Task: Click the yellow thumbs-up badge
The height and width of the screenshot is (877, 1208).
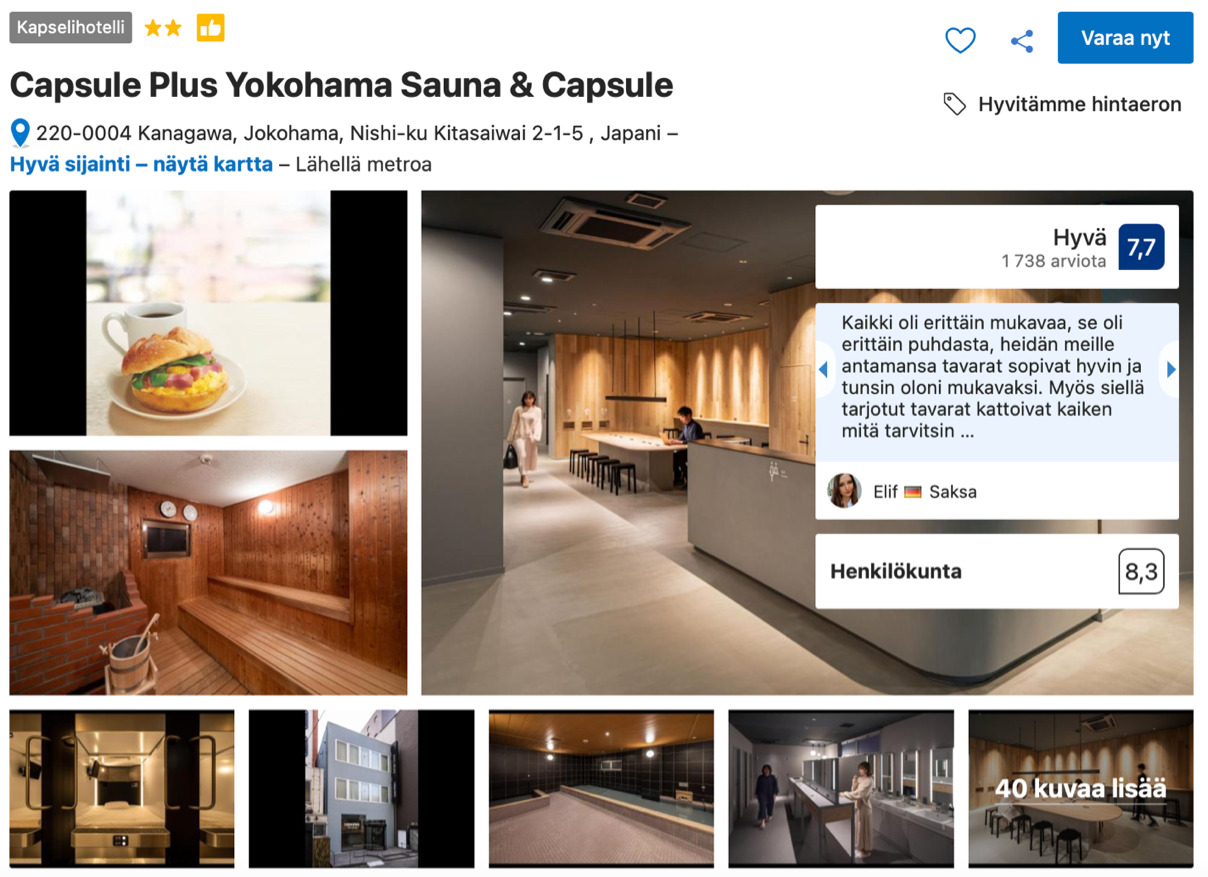Action: (210, 28)
